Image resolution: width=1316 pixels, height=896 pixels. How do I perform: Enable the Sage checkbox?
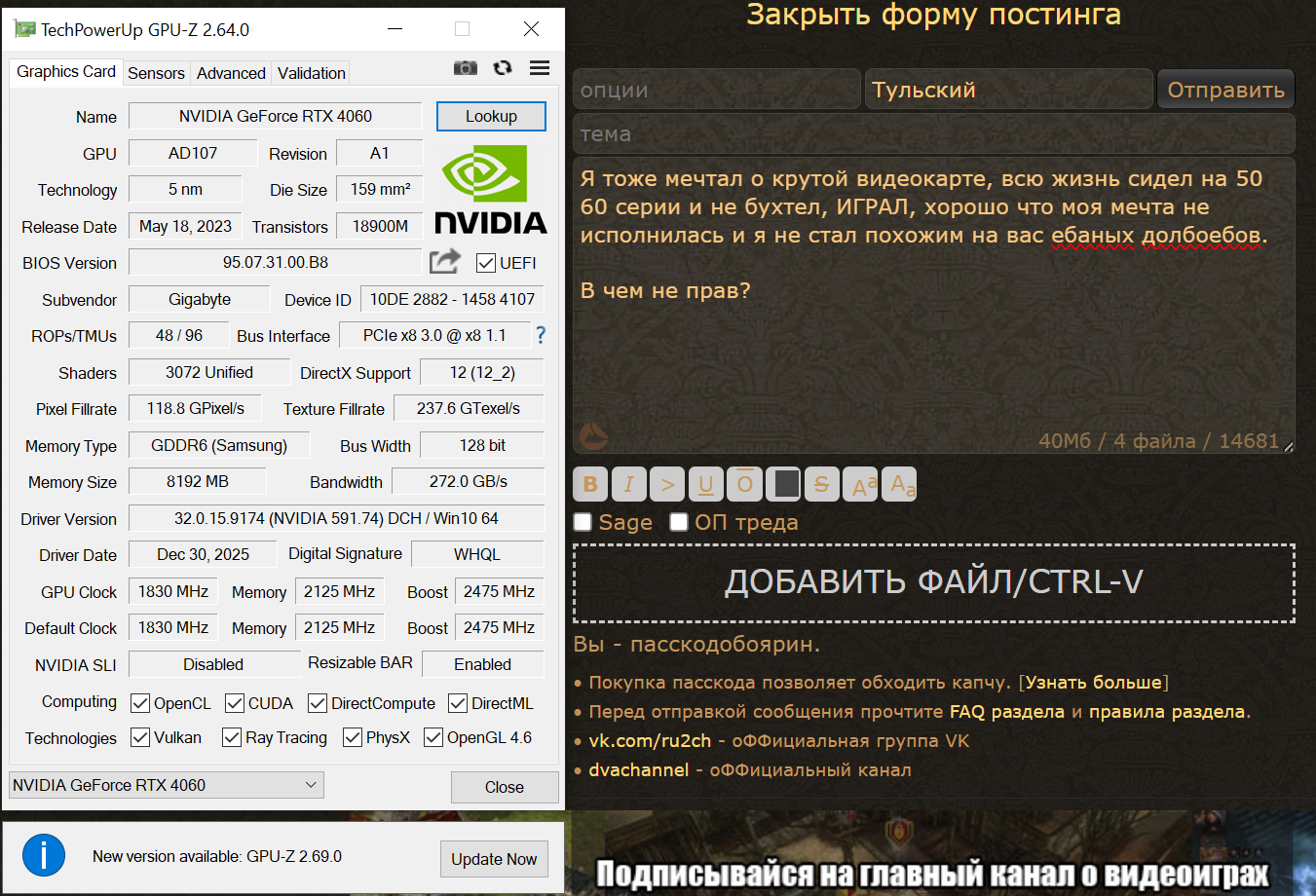click(x=583, y=522)
